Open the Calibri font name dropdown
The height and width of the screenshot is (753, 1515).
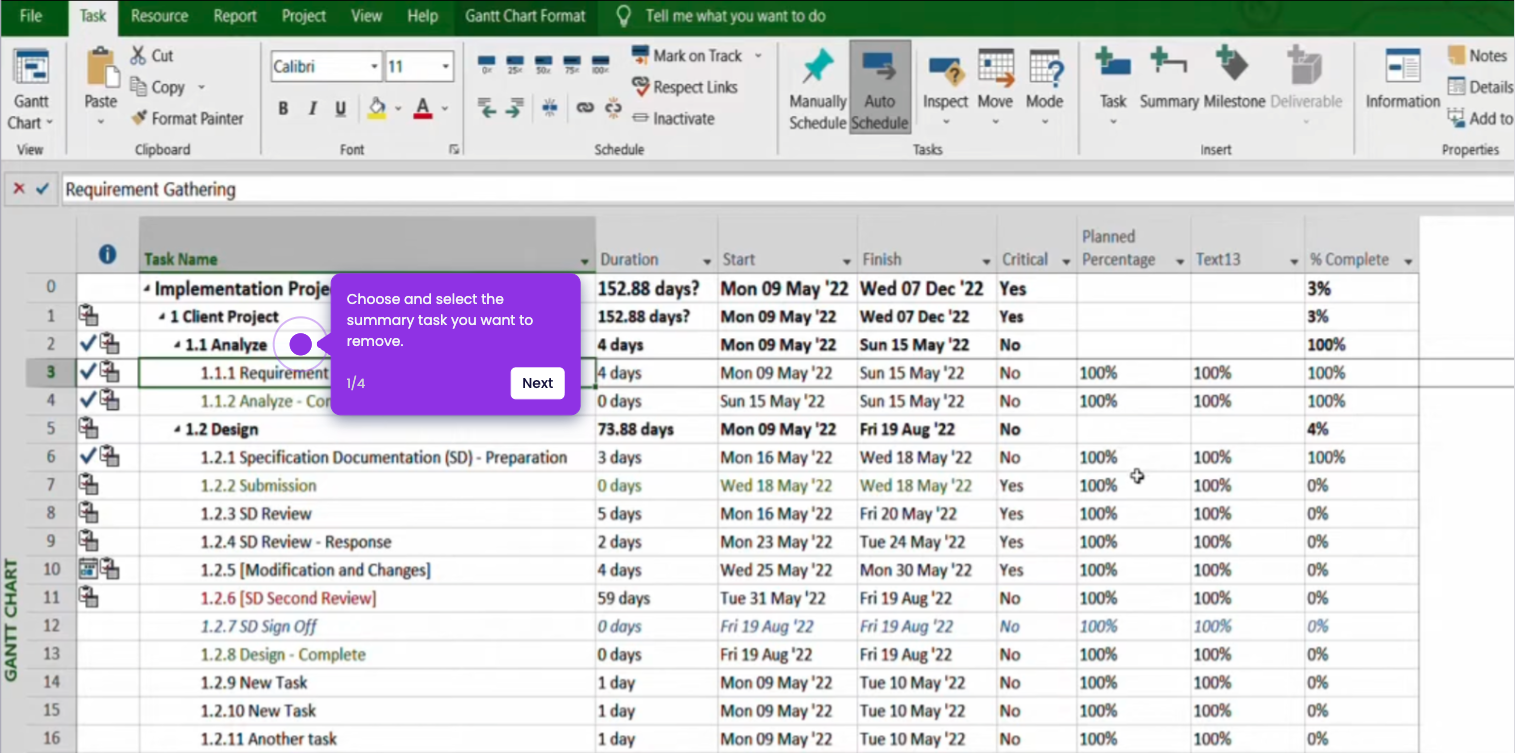374,67
